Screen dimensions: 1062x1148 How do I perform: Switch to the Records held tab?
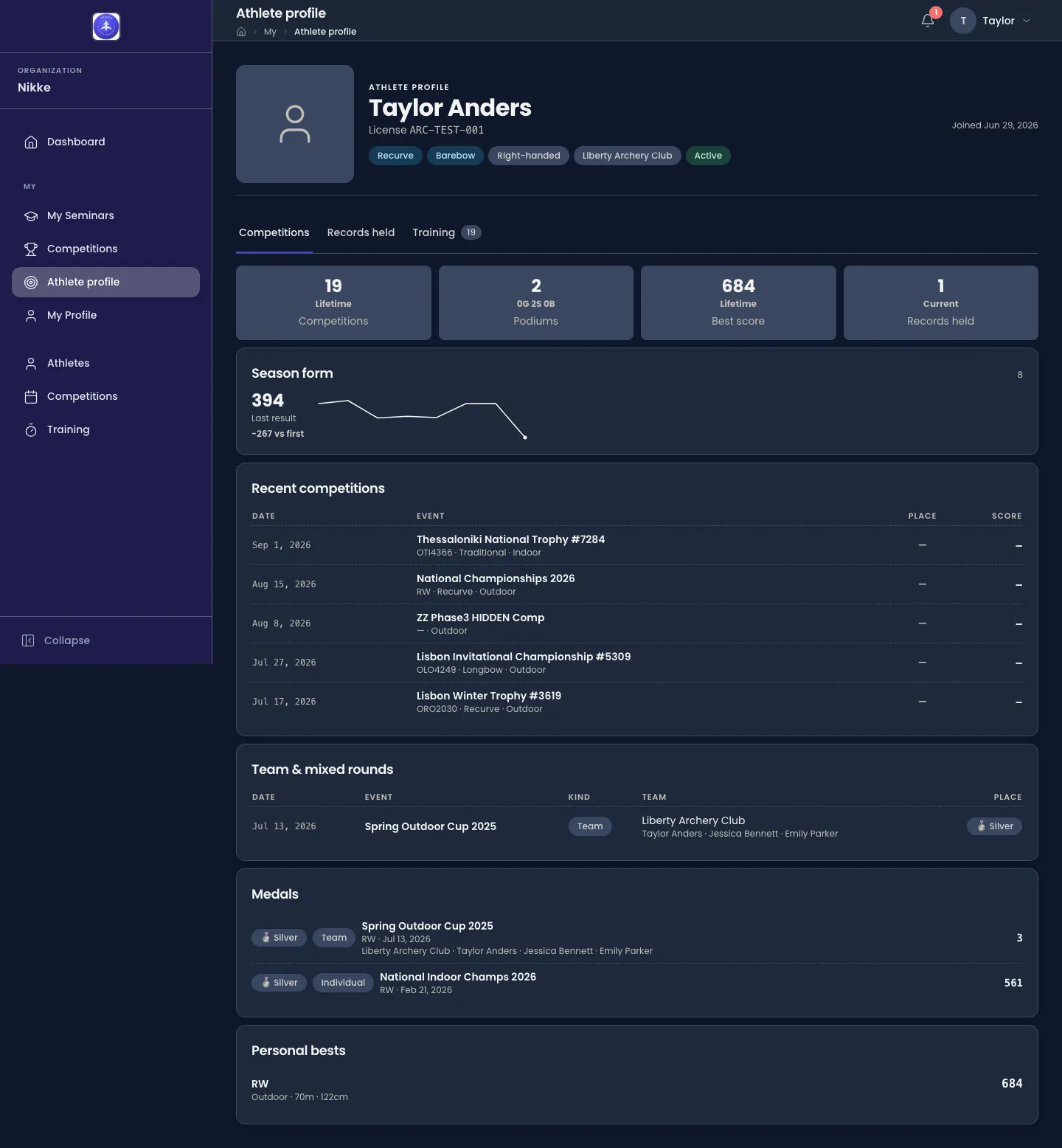(x=361, y=232)
